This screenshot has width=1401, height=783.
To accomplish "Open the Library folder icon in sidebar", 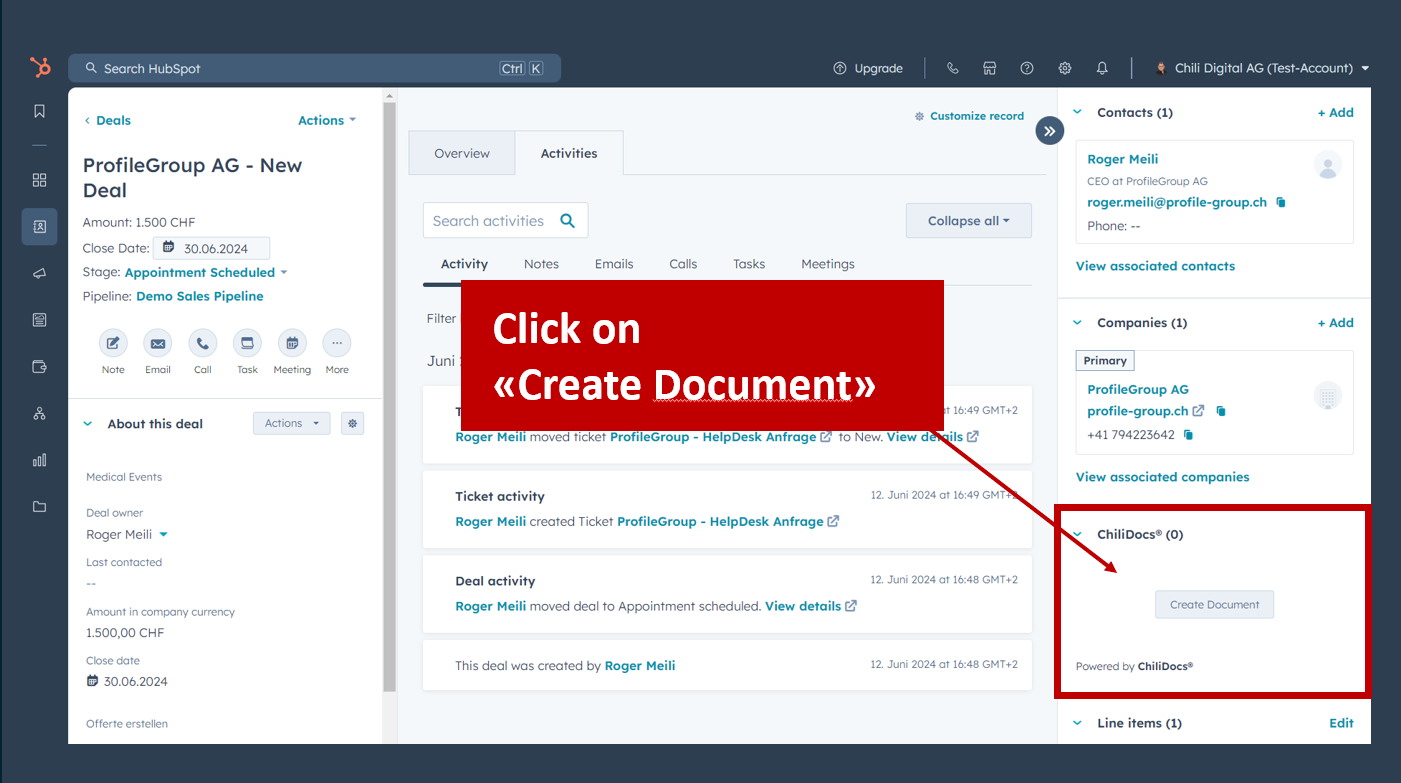I will (x=40, y=507).
